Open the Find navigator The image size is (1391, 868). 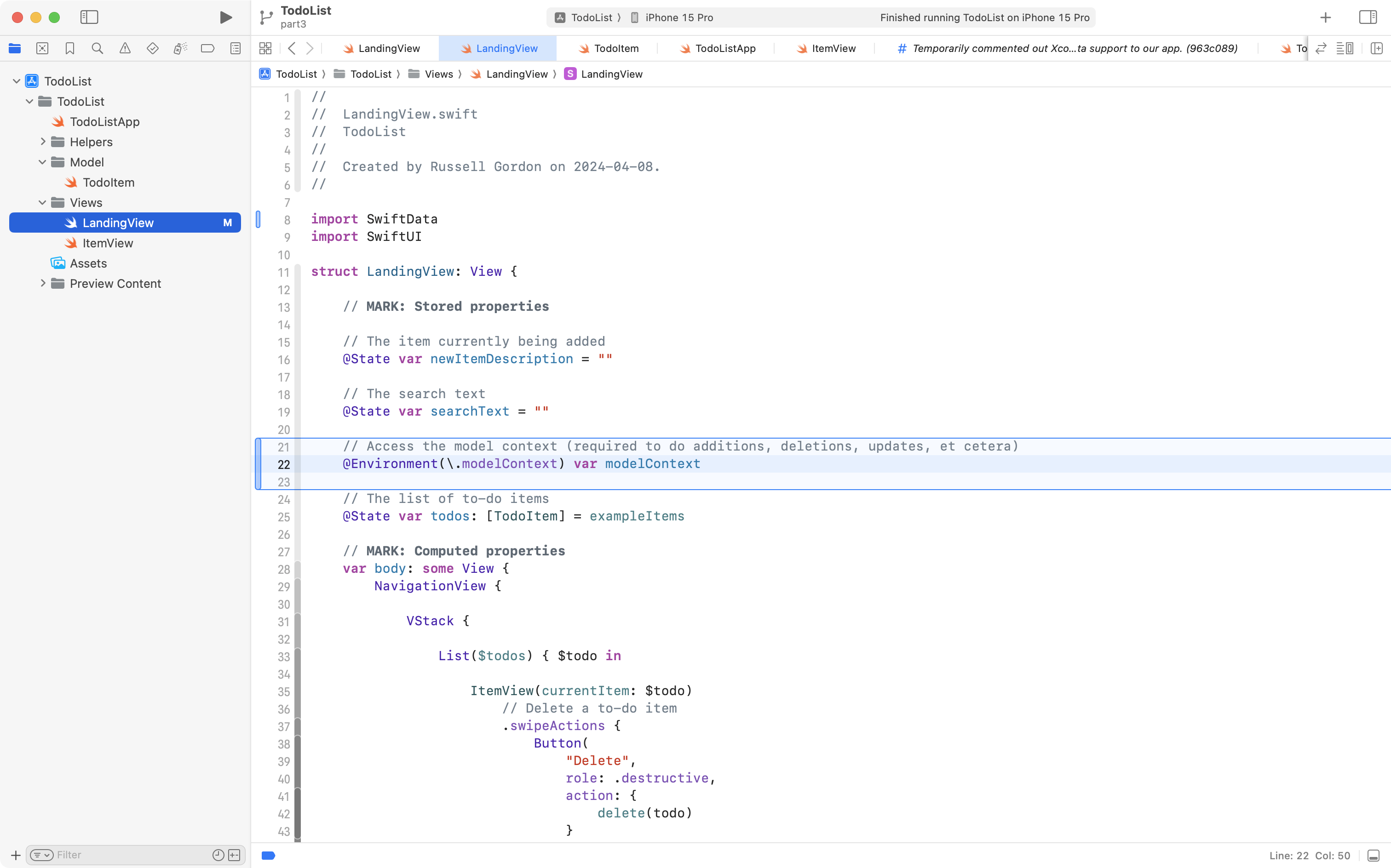[98, 48]
